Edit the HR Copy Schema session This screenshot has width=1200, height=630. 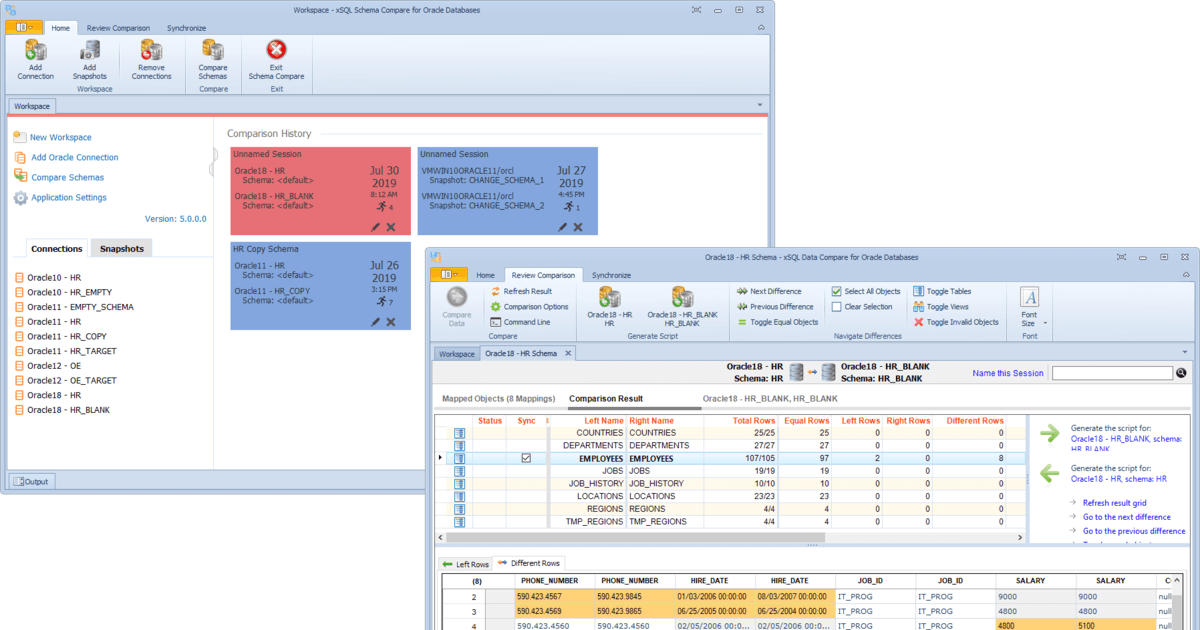(375, 322)
